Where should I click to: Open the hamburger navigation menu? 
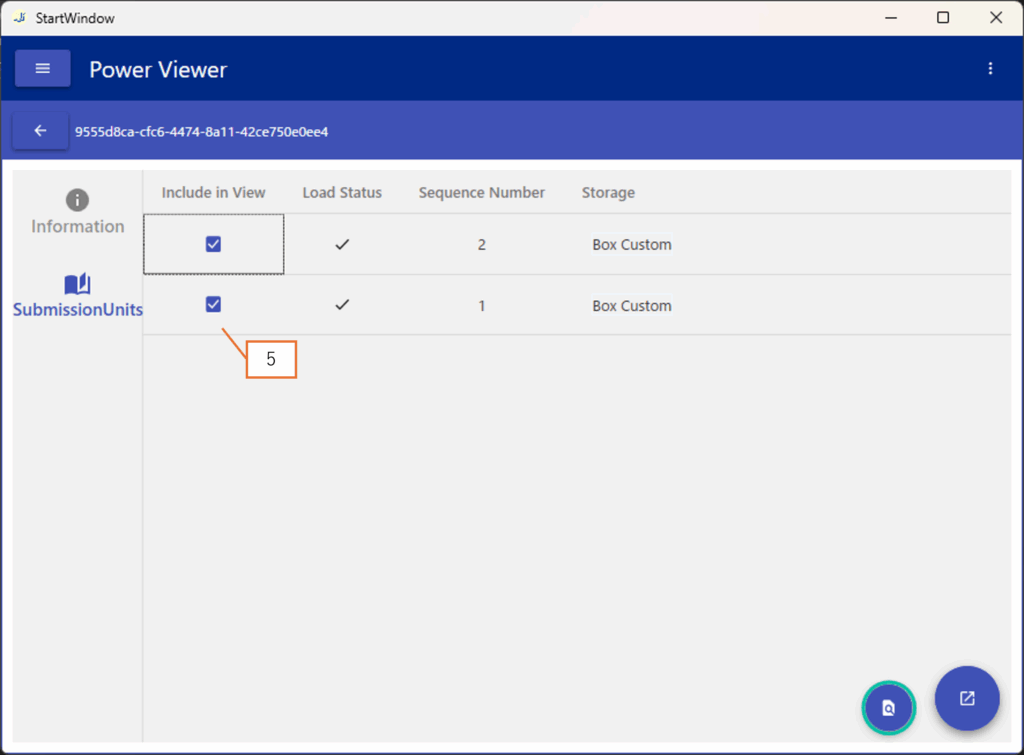click(42, 69)
